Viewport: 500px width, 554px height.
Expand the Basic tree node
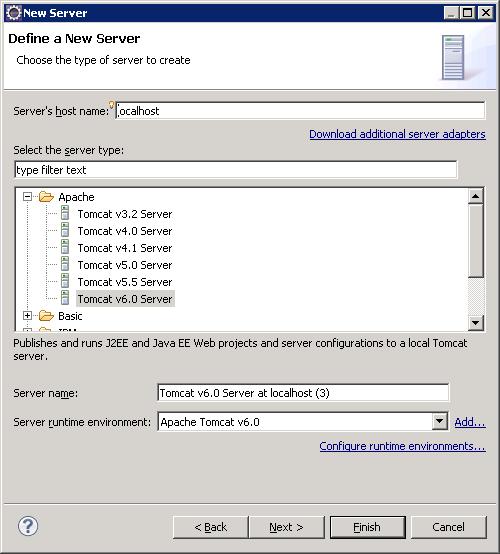tap(28, 315)
